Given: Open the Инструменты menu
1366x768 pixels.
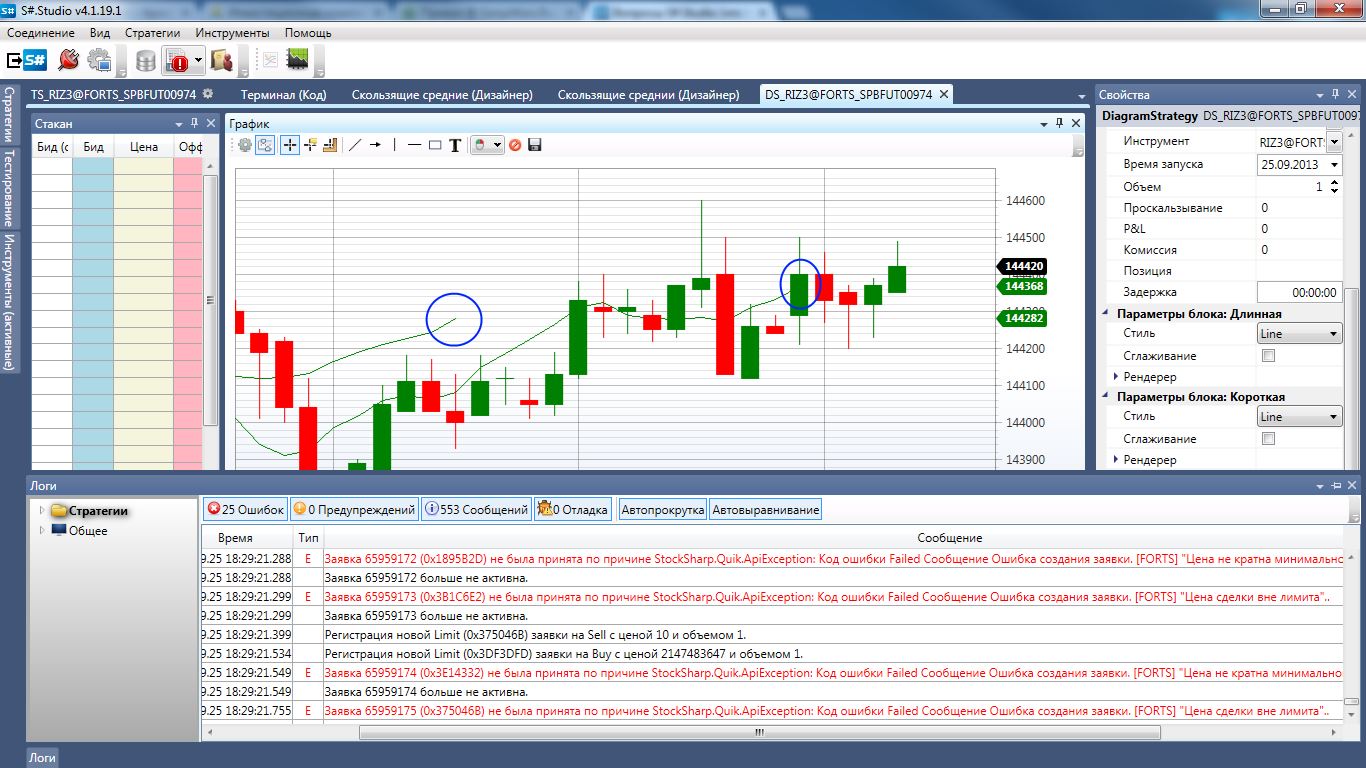Looking at the screenshot, I should coord(232,33).
